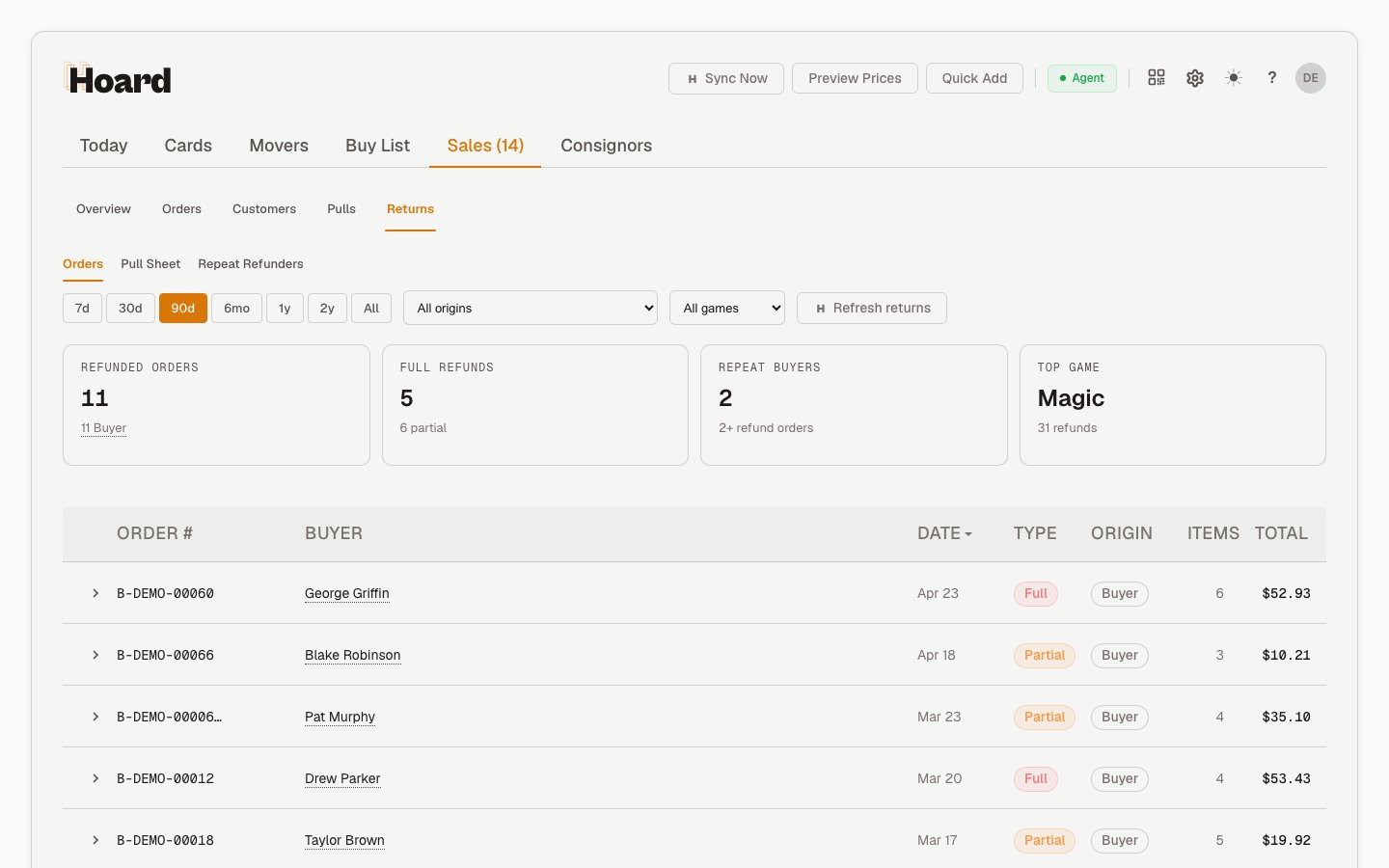
Task: Click the Agent status indicator
Action: point(1082,78)
